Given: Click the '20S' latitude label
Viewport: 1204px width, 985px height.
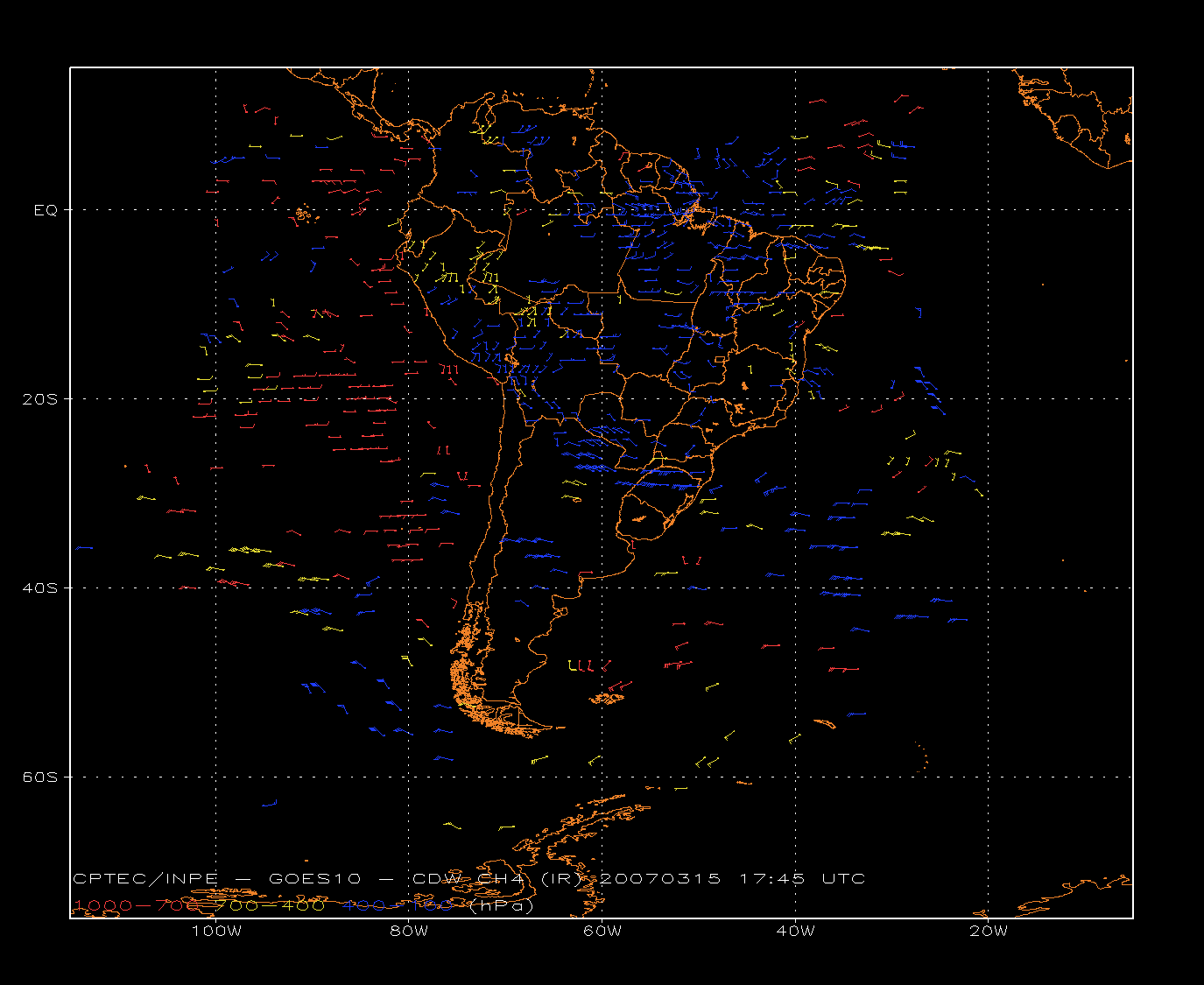Looking at the screenshot, I should coord(39,399).
